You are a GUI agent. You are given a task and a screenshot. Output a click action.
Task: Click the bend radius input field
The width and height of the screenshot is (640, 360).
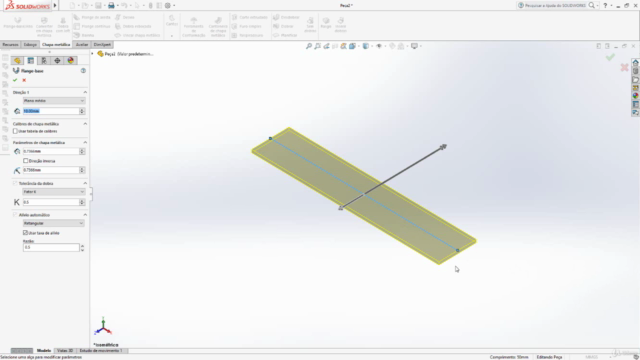pyautogui.click(x=51, y=170)
